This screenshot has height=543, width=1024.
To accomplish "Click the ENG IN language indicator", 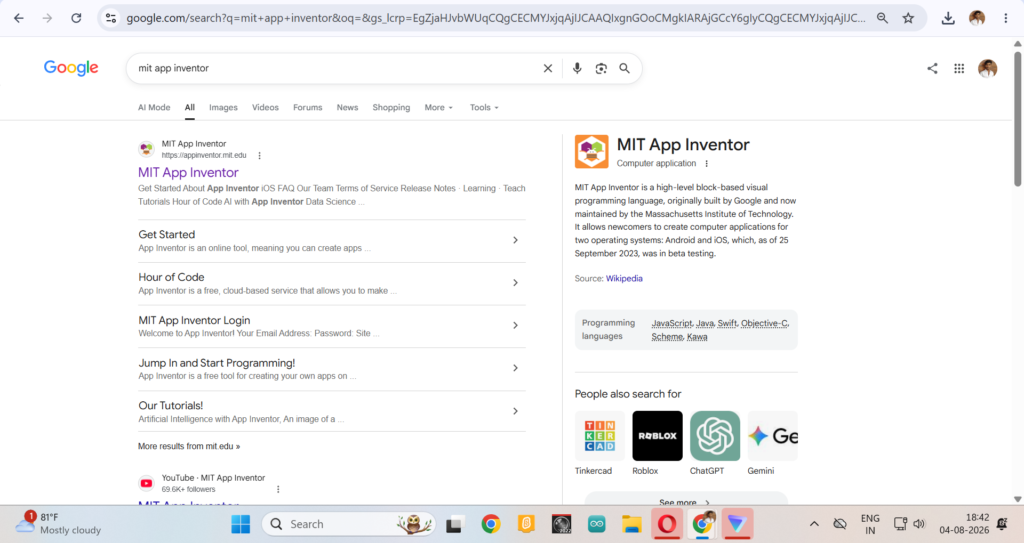I will coord(870,524).
